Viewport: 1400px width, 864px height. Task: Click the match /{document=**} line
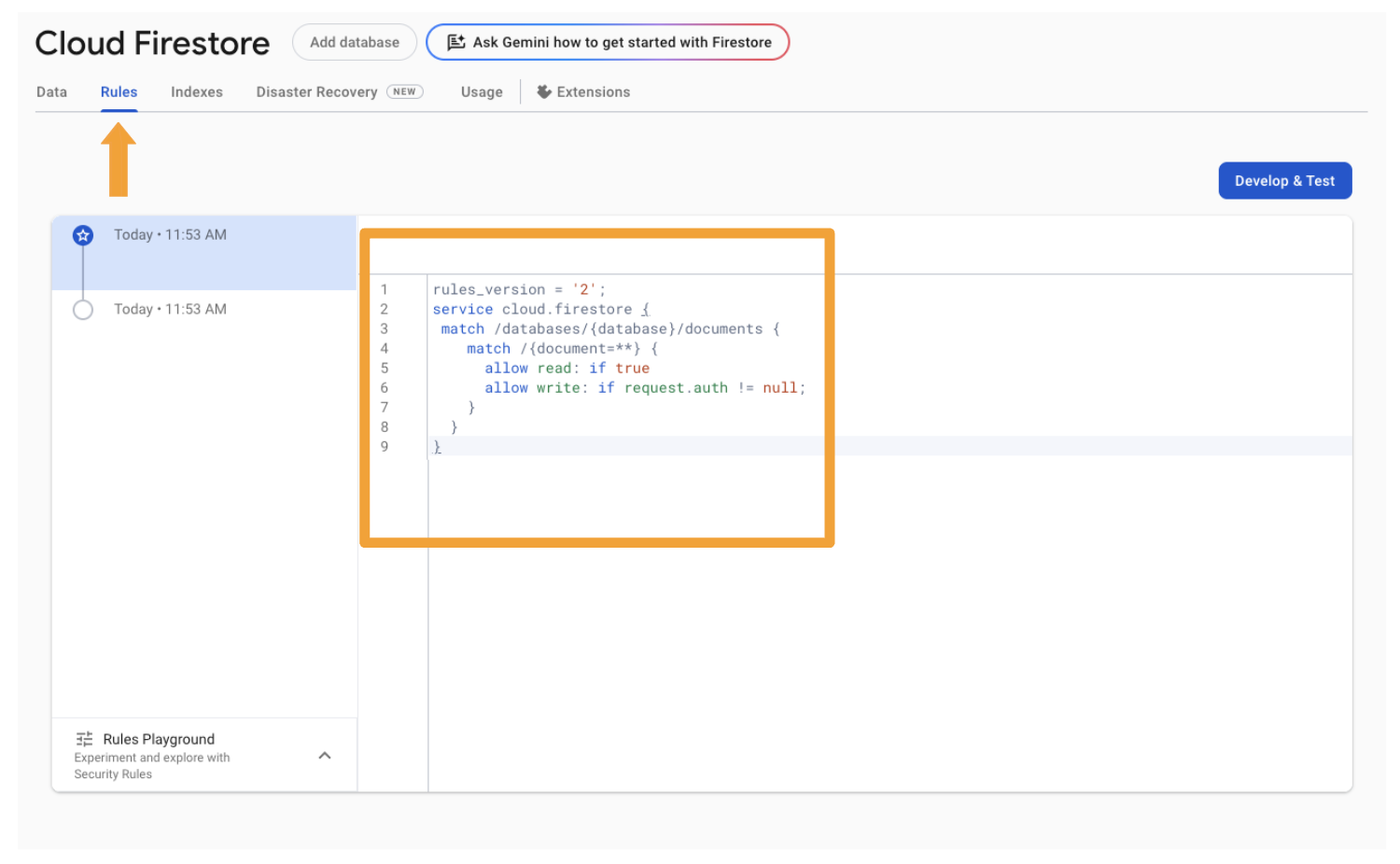563,349
